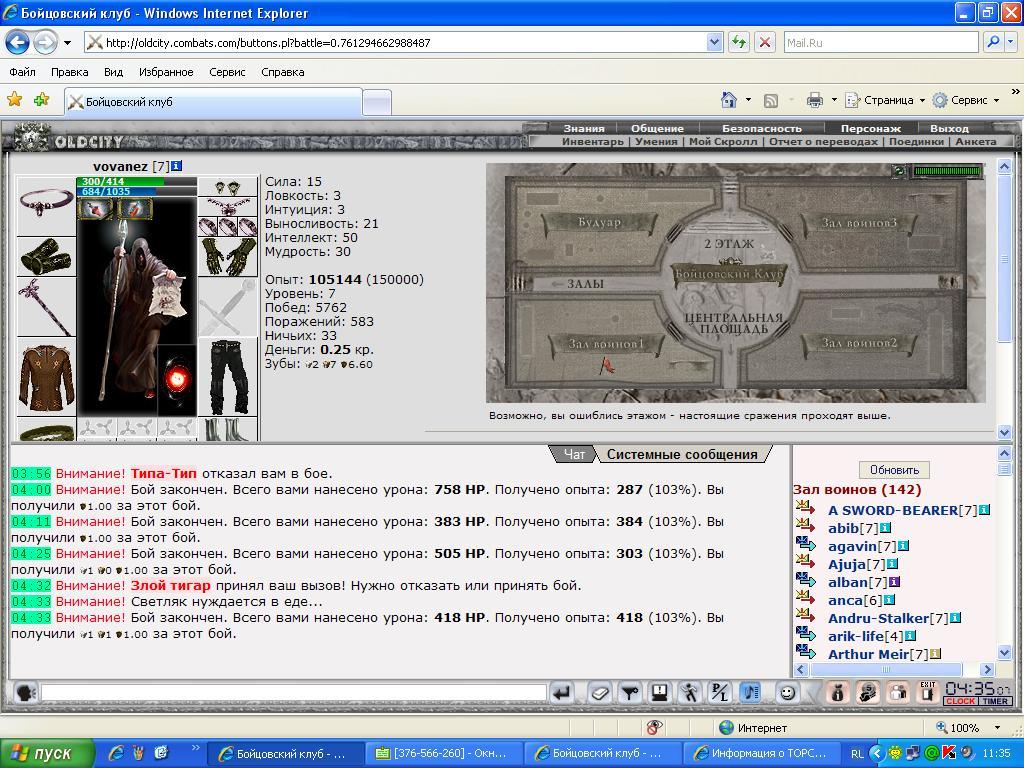Image resolution: width=1024 pixels, height=768 pixels.
Task: Open player Andru-Stalker's name link
Action: [x=878, y=618]
